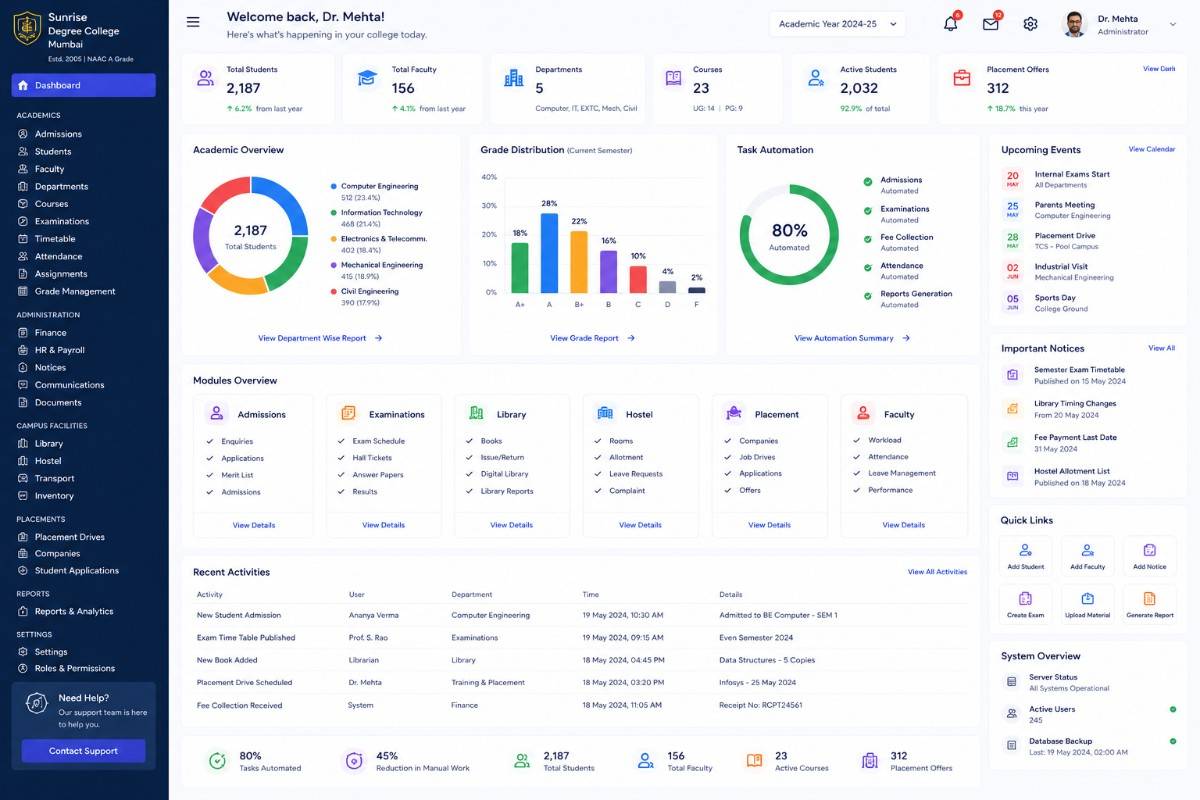
Task: Open the mail envelope icon
Action: tap(990, 24)
